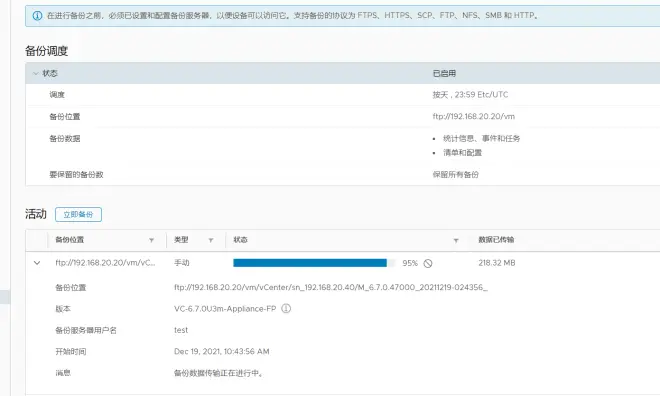Click the info icon in the backup notice banner
Screen dimensions: 660x396
click(x=37, y=16)
